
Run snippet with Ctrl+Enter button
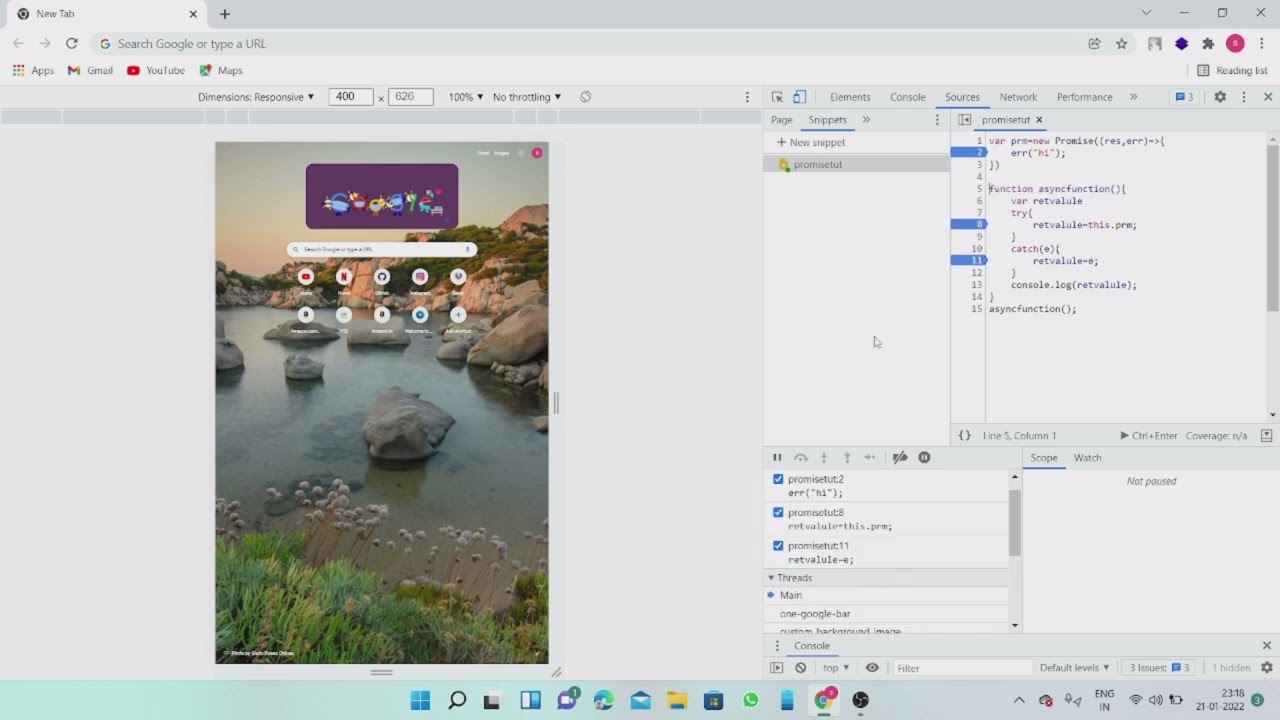1149,436
